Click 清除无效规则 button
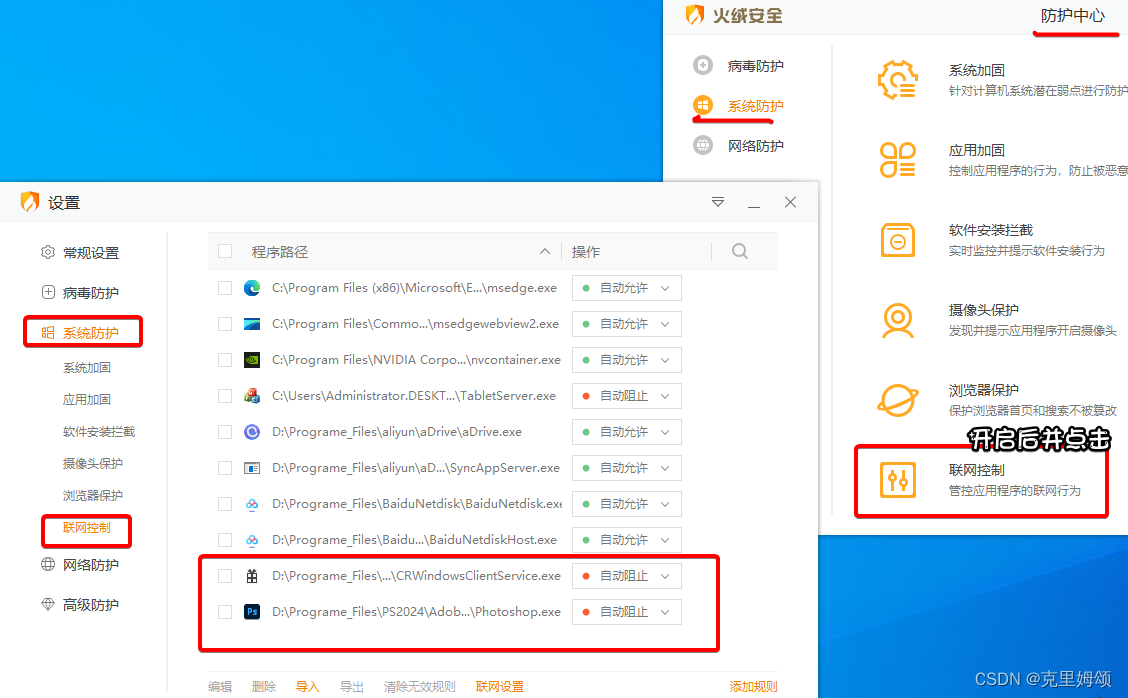Screen dimensions: 1128x698 [419, 686]
